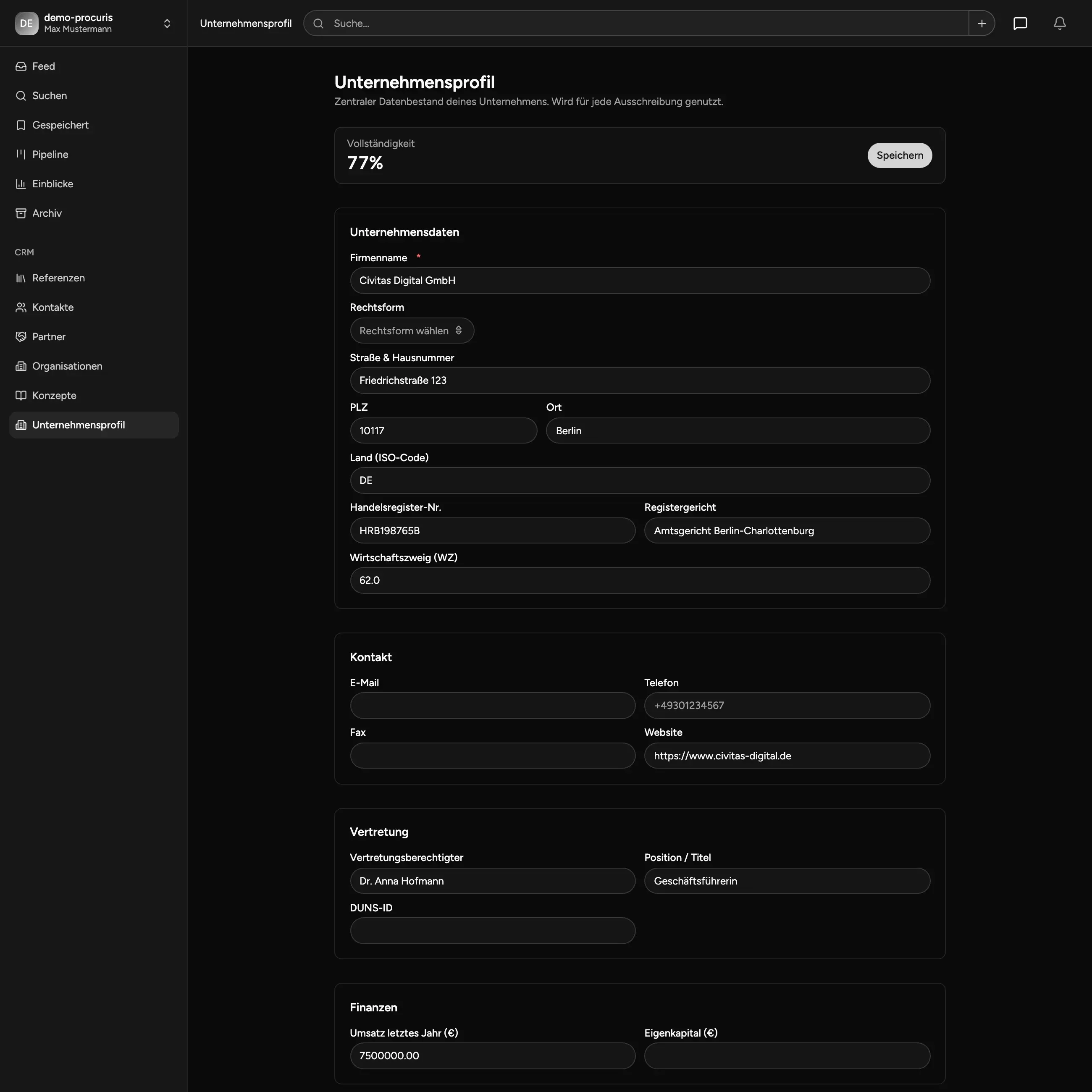1092x1092 pixels.
Task: Click the 77% completeness value
Action: point(365,163)
